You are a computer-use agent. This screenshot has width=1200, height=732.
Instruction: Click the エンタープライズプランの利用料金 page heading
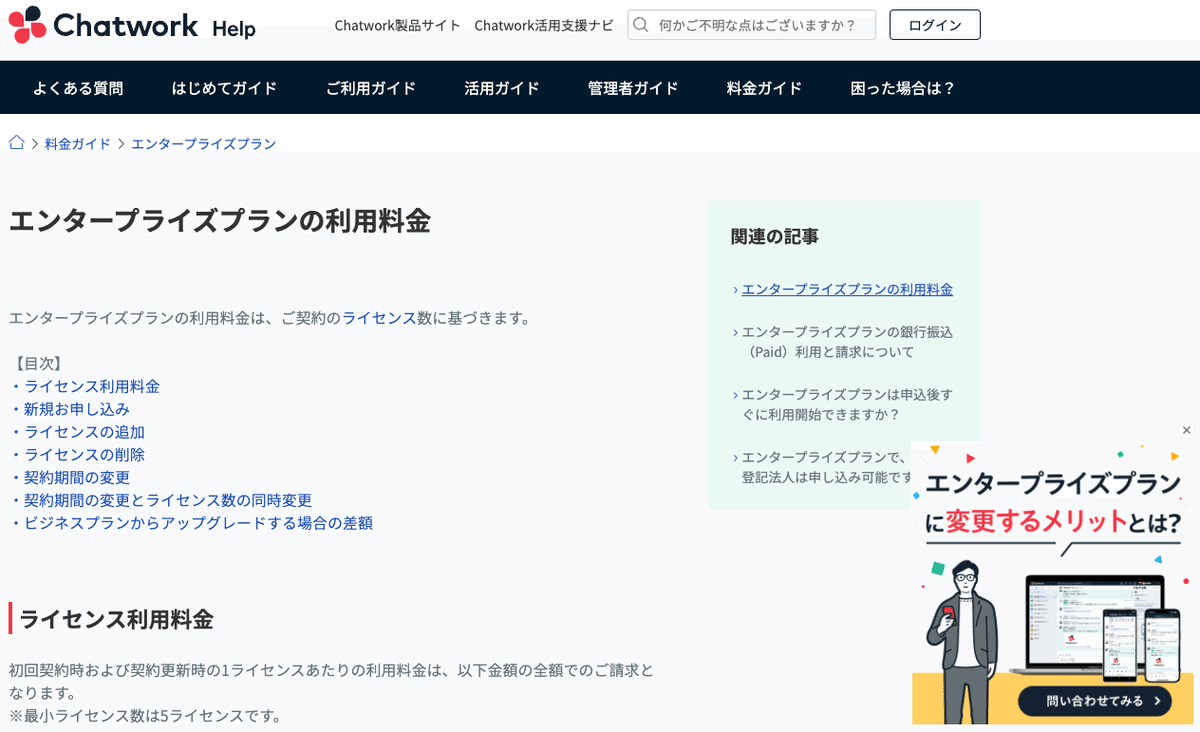coord(220,220)
